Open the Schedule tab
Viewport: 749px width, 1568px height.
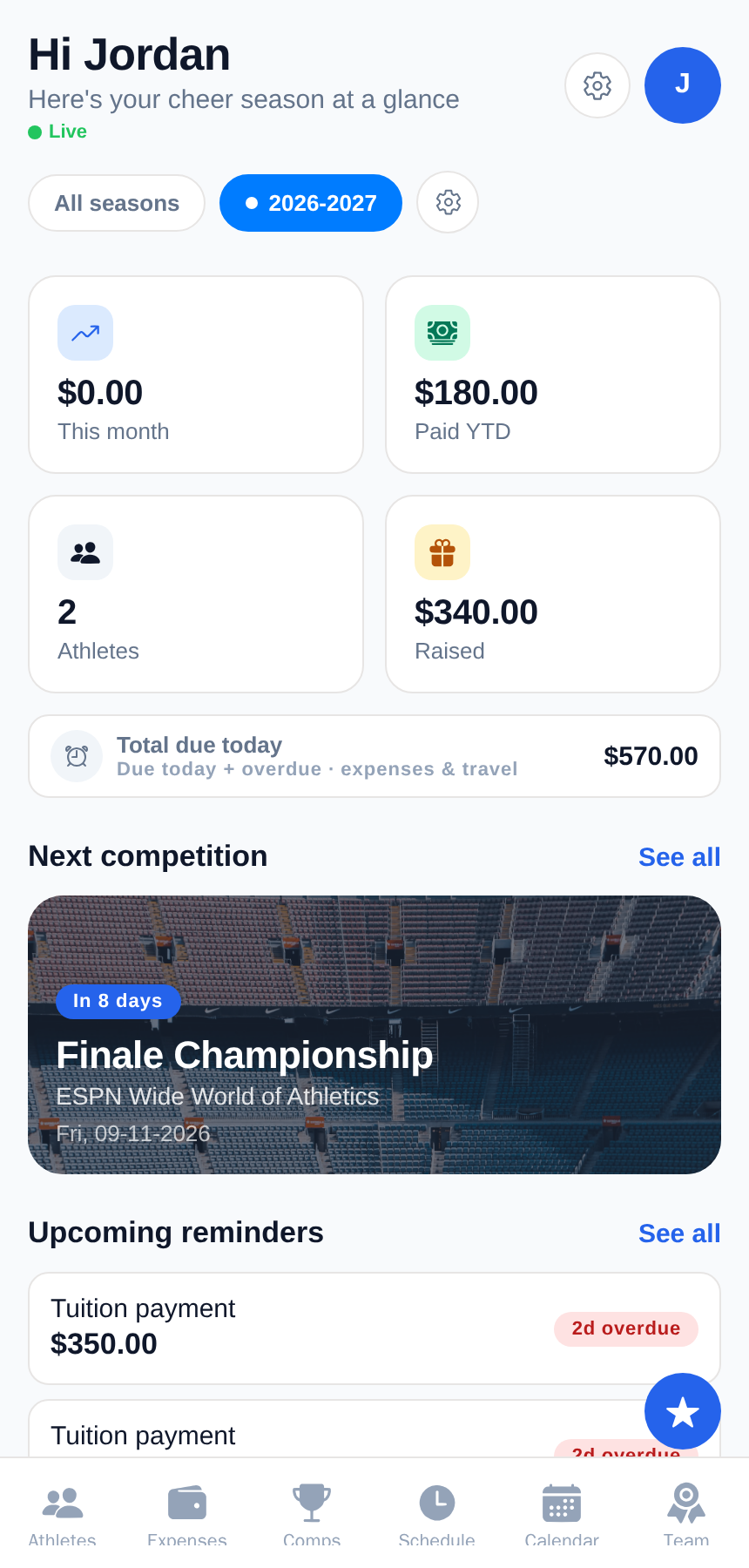(x=437, y=1514)
